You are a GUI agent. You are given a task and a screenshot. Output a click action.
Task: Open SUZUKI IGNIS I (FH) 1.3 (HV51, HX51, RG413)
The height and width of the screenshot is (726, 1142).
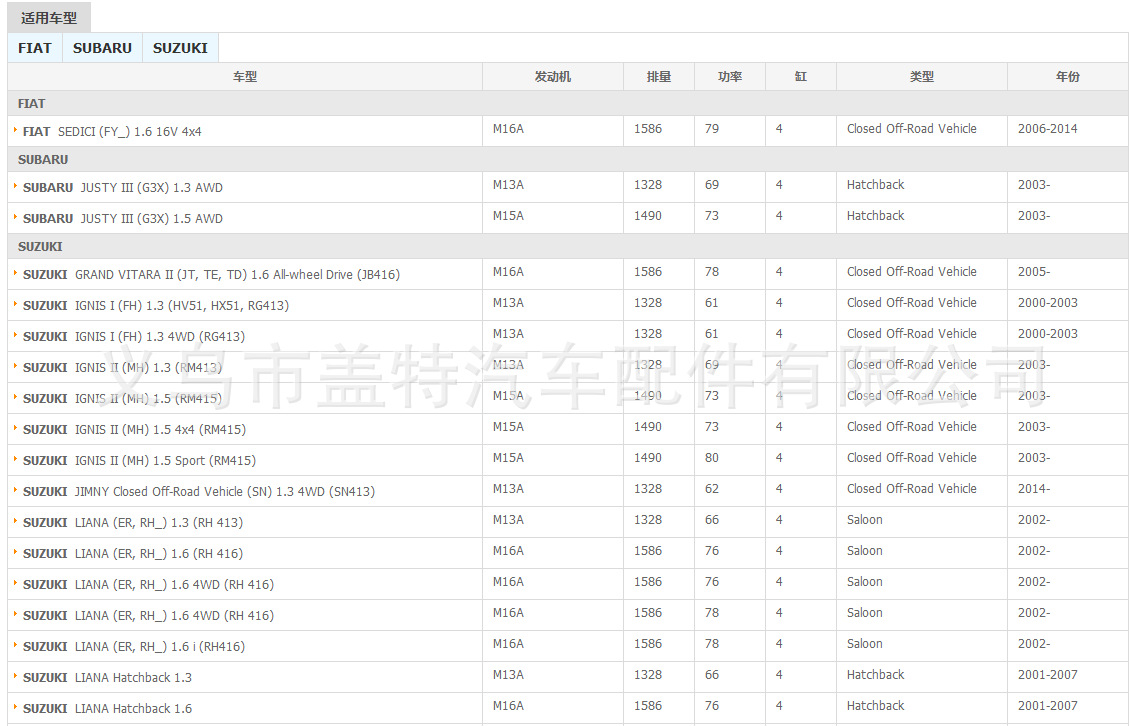pyautogui.click(x=156, y=306)
